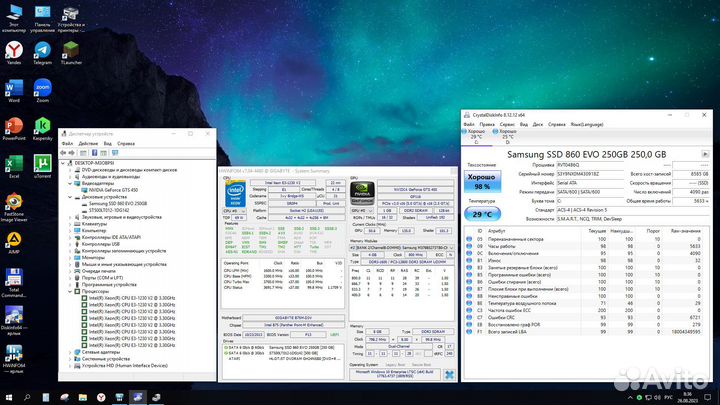Open the TLauncher desktop icon
The image size is (720, 405).
coord(71,52)
